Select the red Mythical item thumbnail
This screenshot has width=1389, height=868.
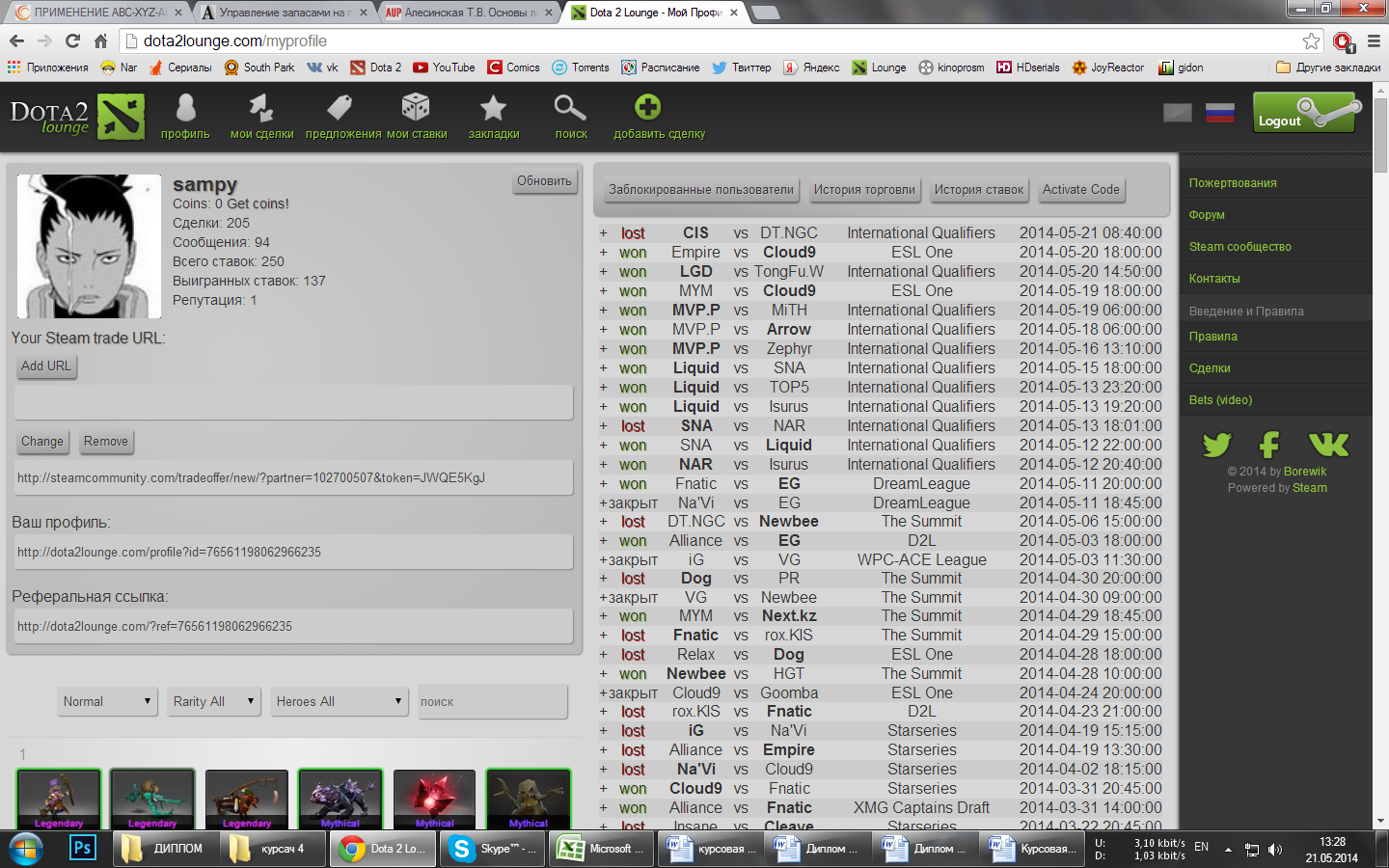click(x=435, y=799)
